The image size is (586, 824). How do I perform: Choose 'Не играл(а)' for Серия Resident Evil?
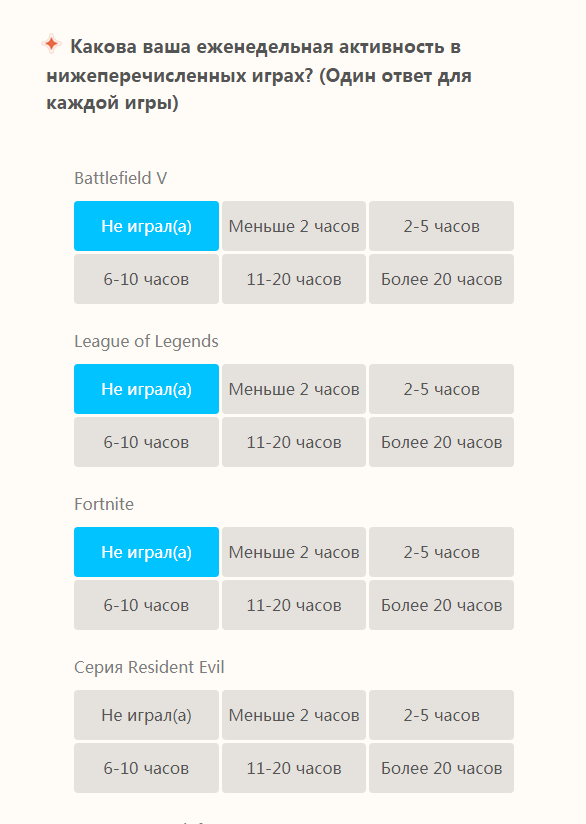click(x=146, y=715)
